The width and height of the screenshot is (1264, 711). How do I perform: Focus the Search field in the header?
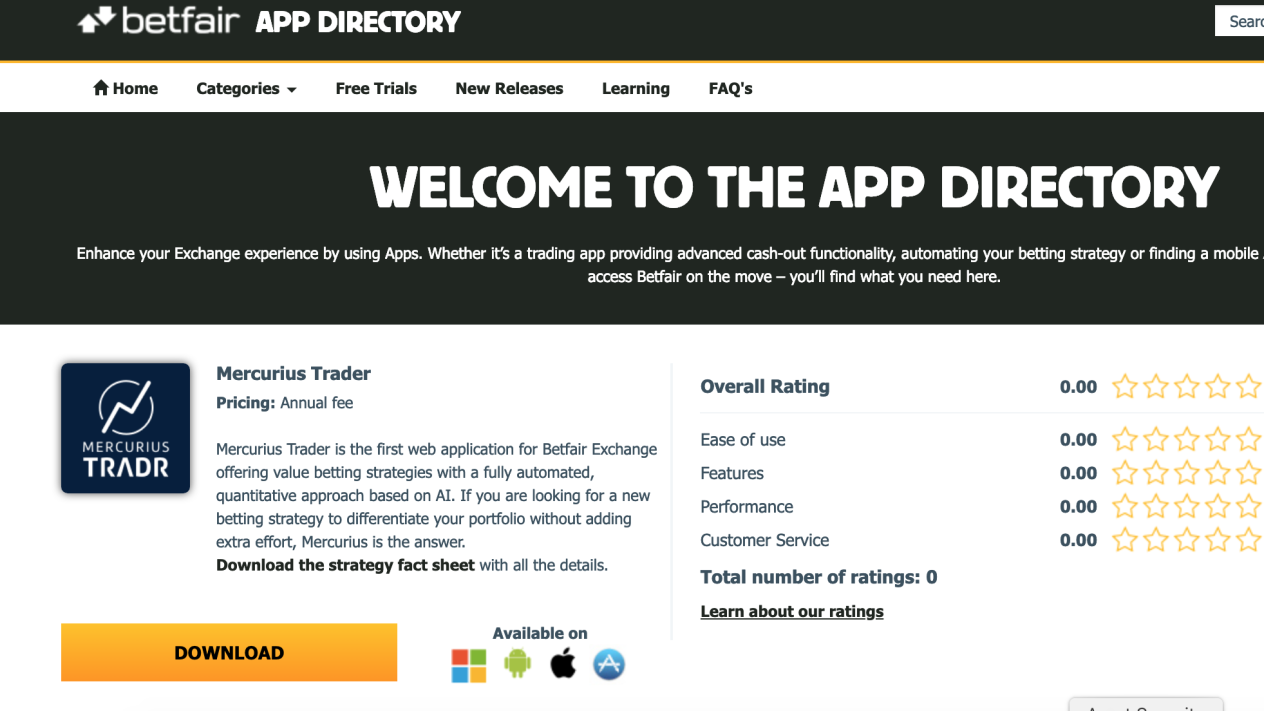coord(1240,21)
